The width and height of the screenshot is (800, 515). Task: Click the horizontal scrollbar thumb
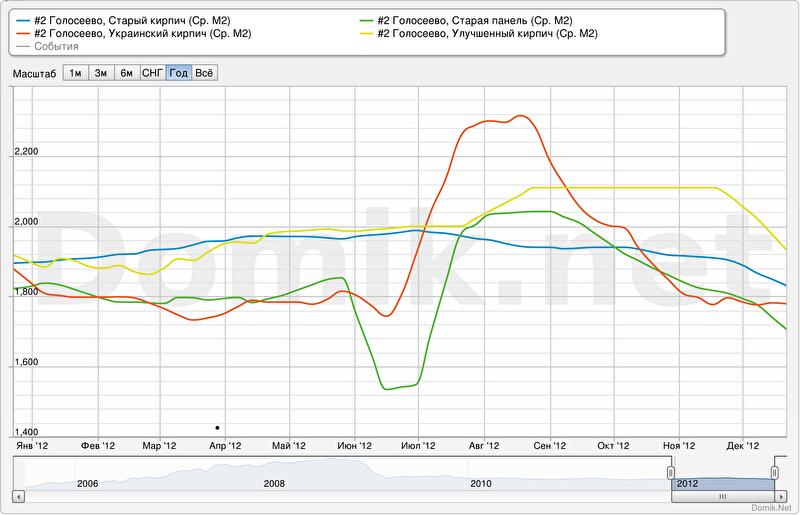coord(723,495)
